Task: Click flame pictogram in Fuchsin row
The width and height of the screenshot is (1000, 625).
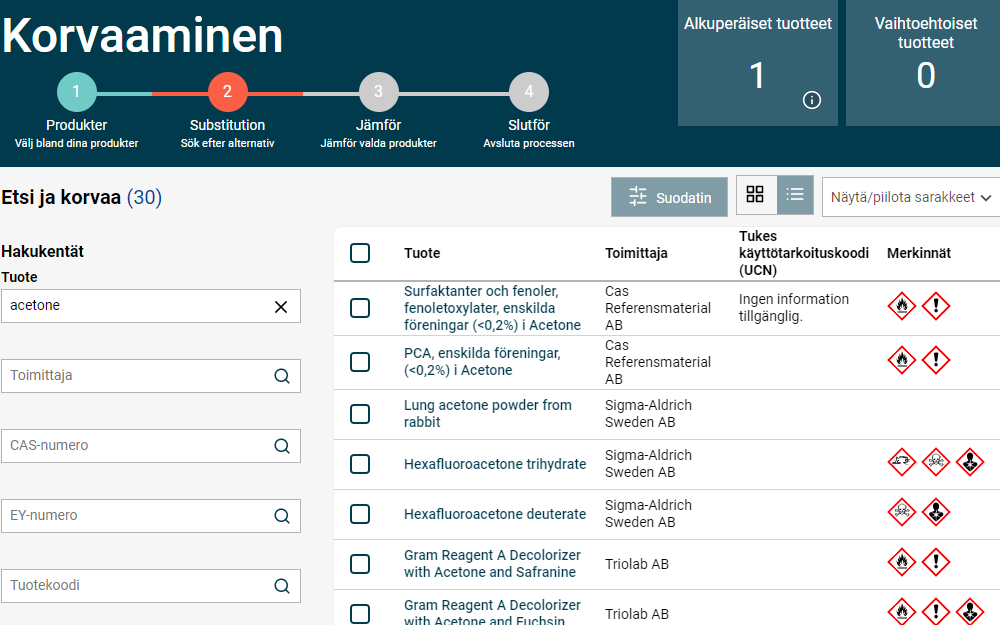Action: (902, 612)
